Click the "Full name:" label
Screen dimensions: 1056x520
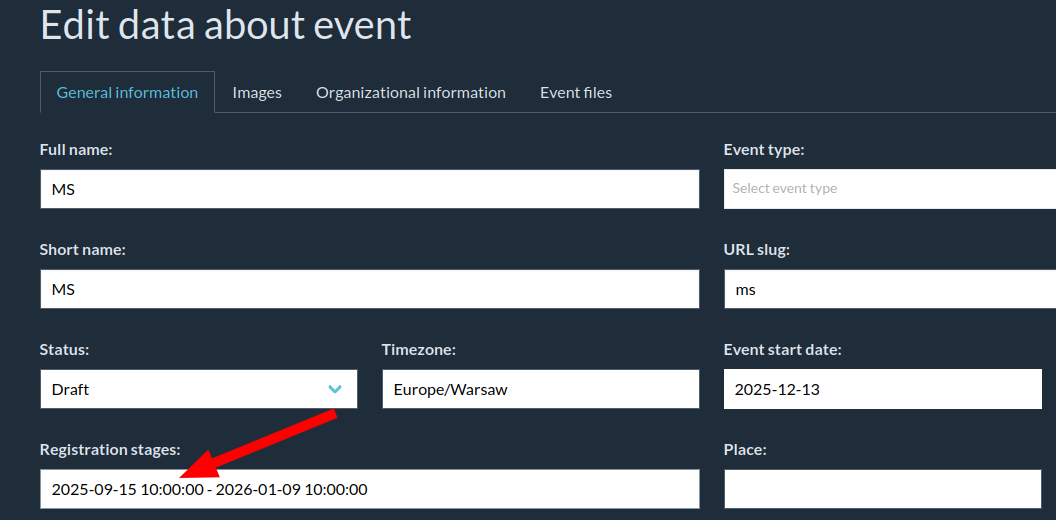coord(76,149)
